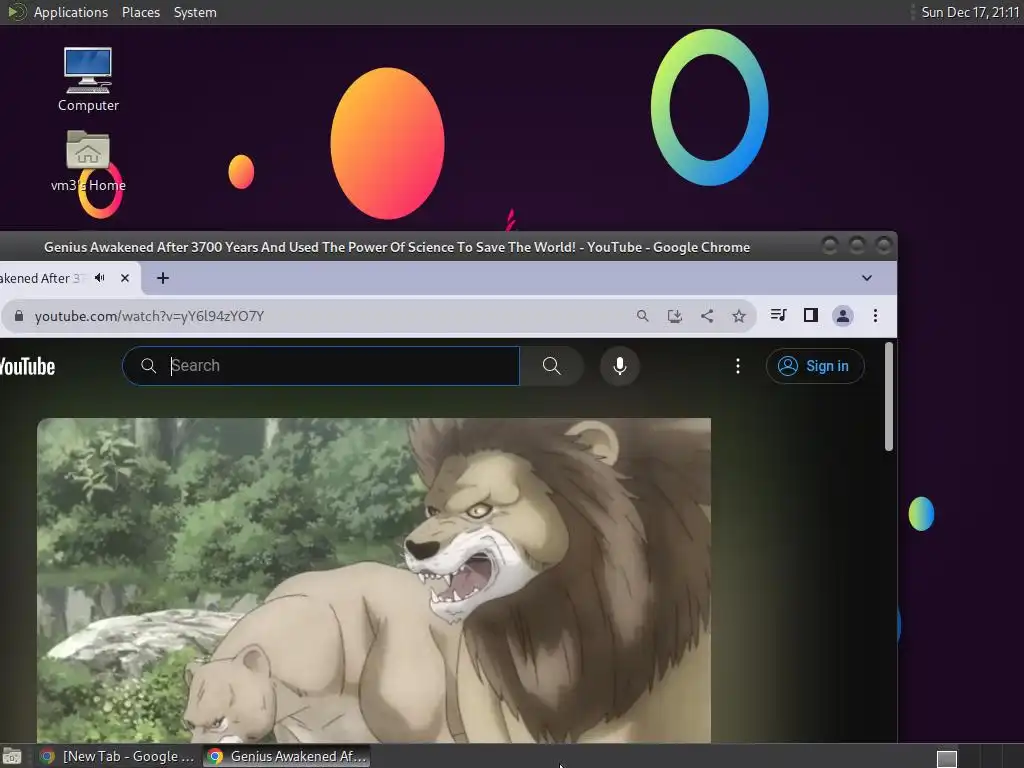This screenshot has width=1024, height=768.
Task: Close the YouTube video tab
Action: [125, 278]
